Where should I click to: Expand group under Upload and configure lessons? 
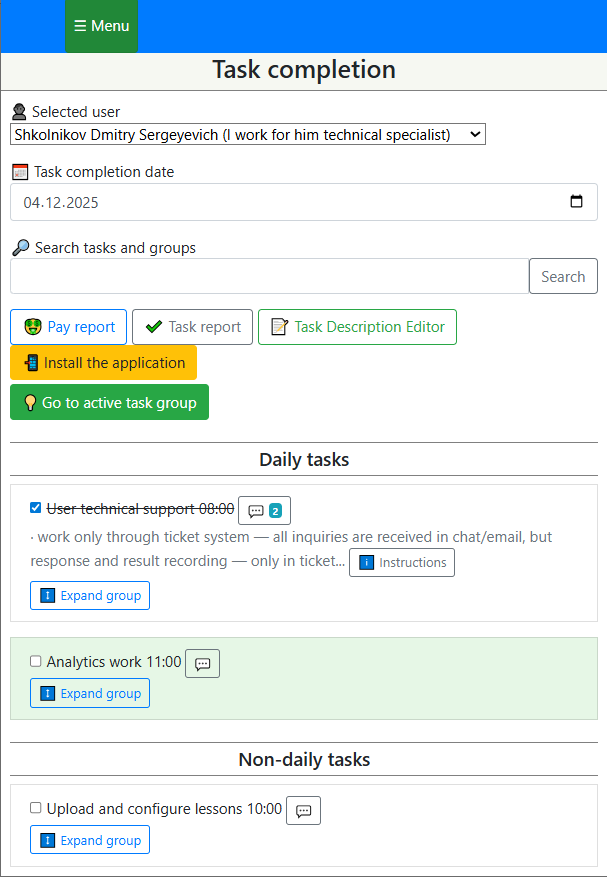point(90,840)
